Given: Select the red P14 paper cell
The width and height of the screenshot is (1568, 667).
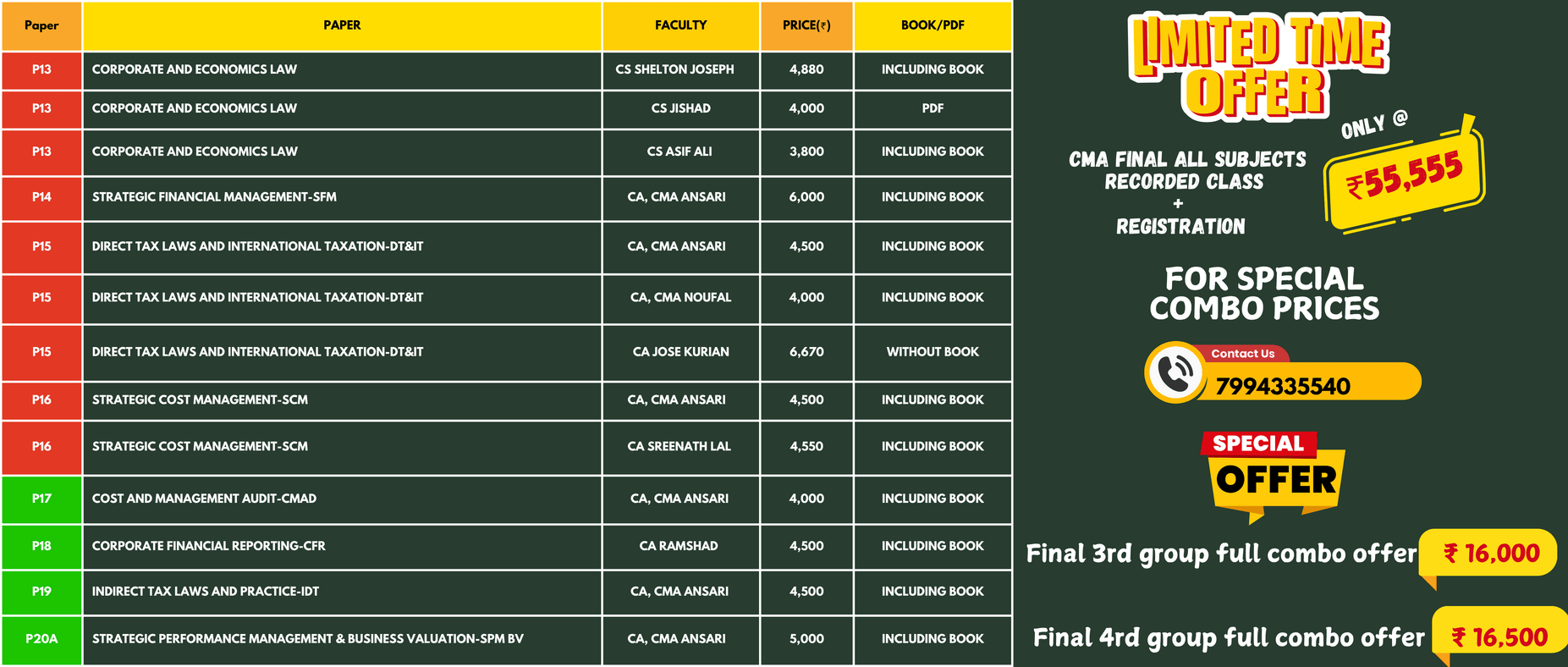Looking at the screenshot, I should (x=41, y=198).
